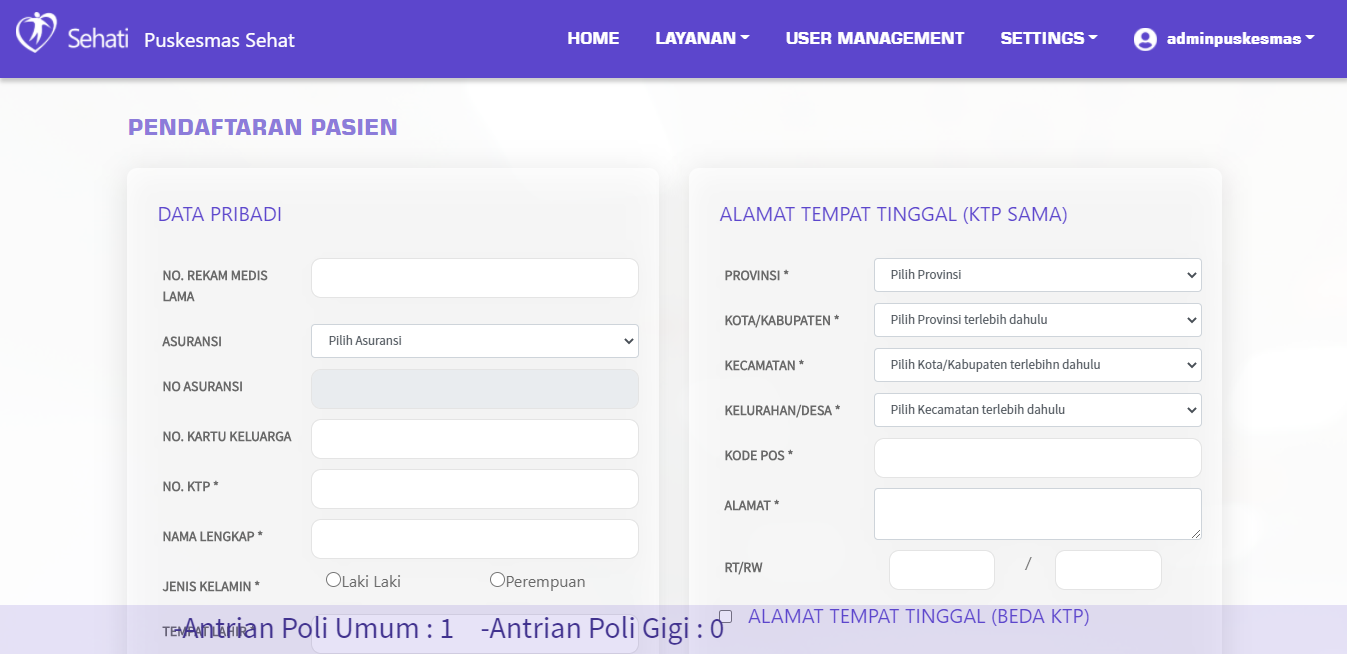
Task: Click the Puskesmas Sehat brand title
Action: (219, 40)
